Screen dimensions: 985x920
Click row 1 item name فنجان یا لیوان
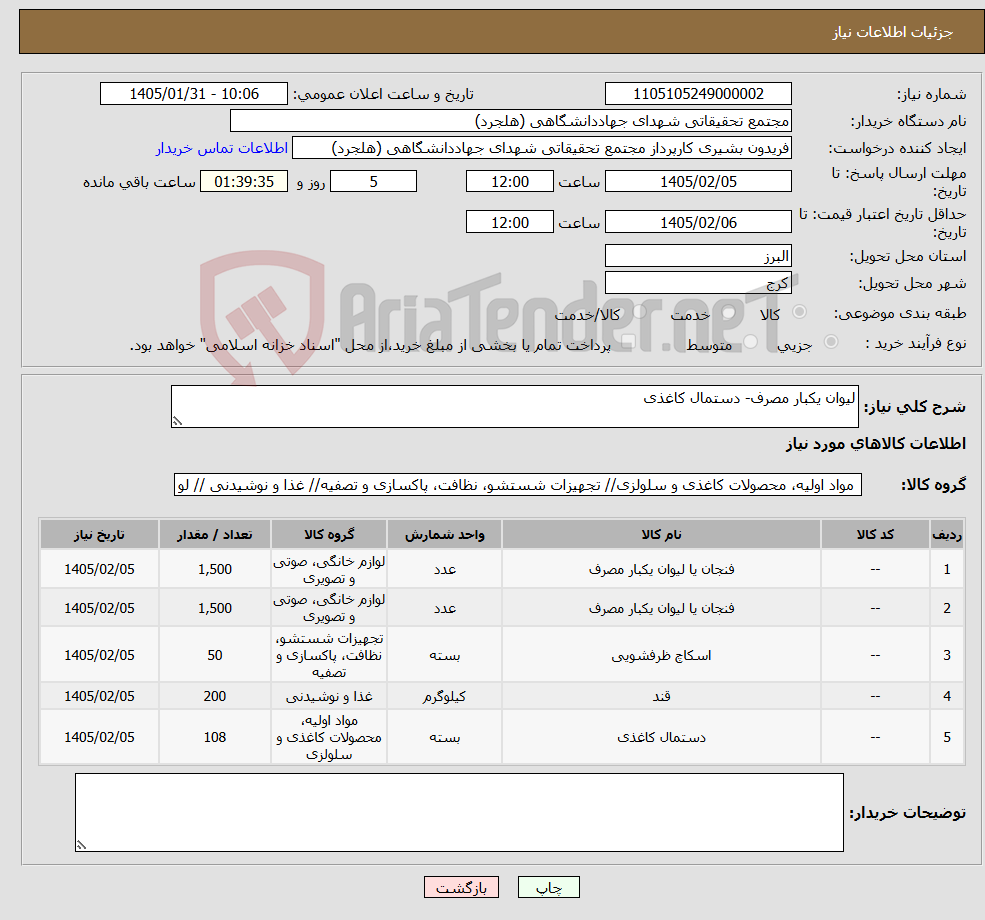(661, 569)
